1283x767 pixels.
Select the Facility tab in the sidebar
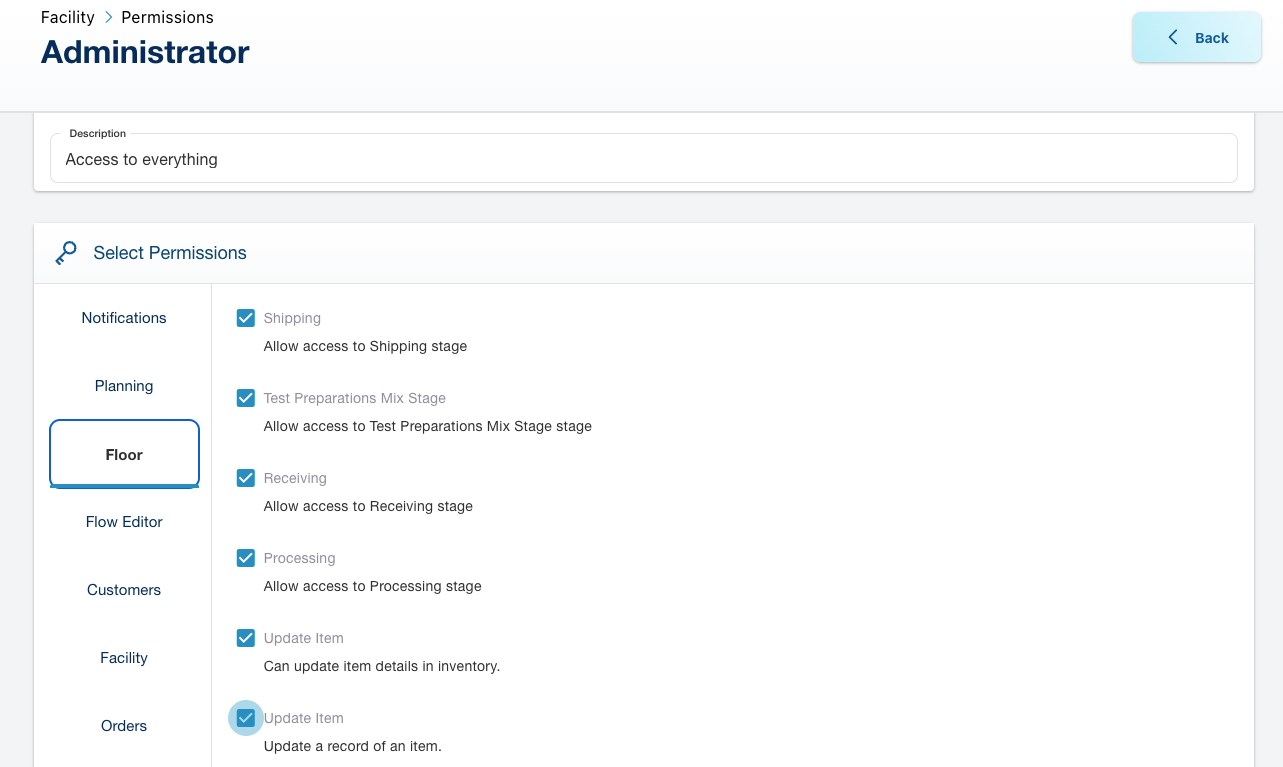124,658
